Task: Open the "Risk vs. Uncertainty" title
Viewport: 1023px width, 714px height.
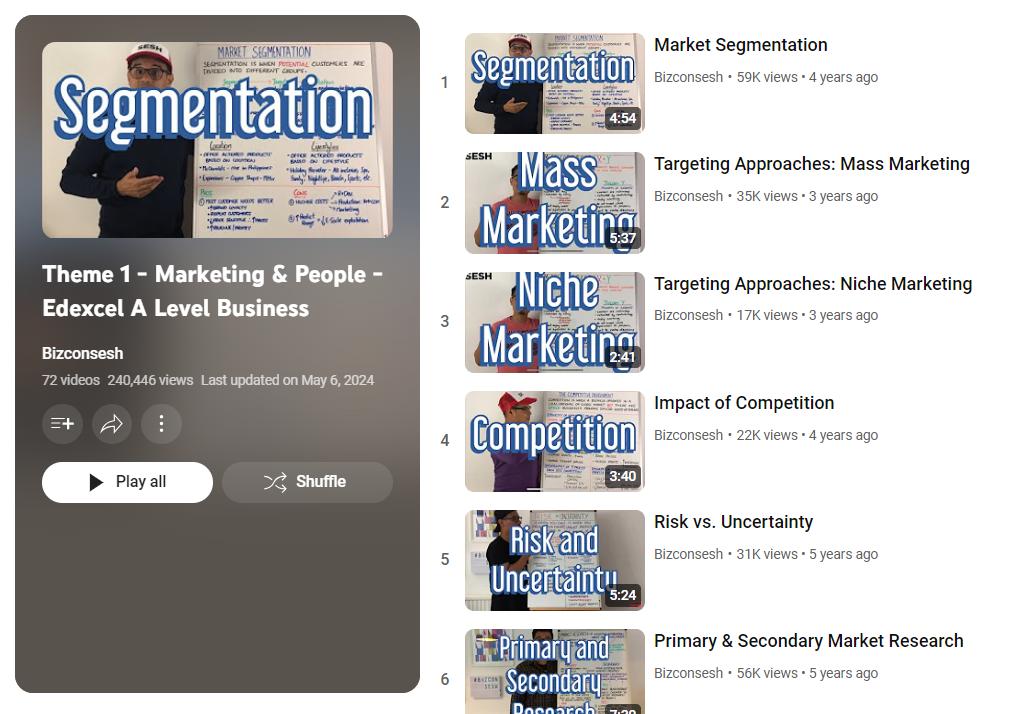Action: (x=733, y=522)
